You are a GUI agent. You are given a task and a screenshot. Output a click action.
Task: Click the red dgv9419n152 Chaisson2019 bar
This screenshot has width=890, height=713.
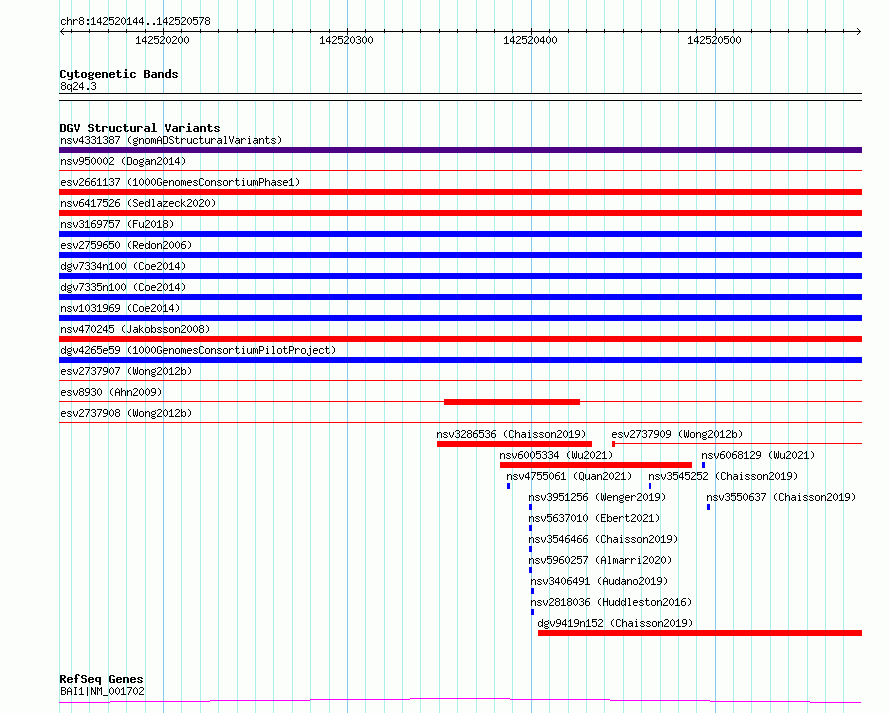[x=699, y=633]
